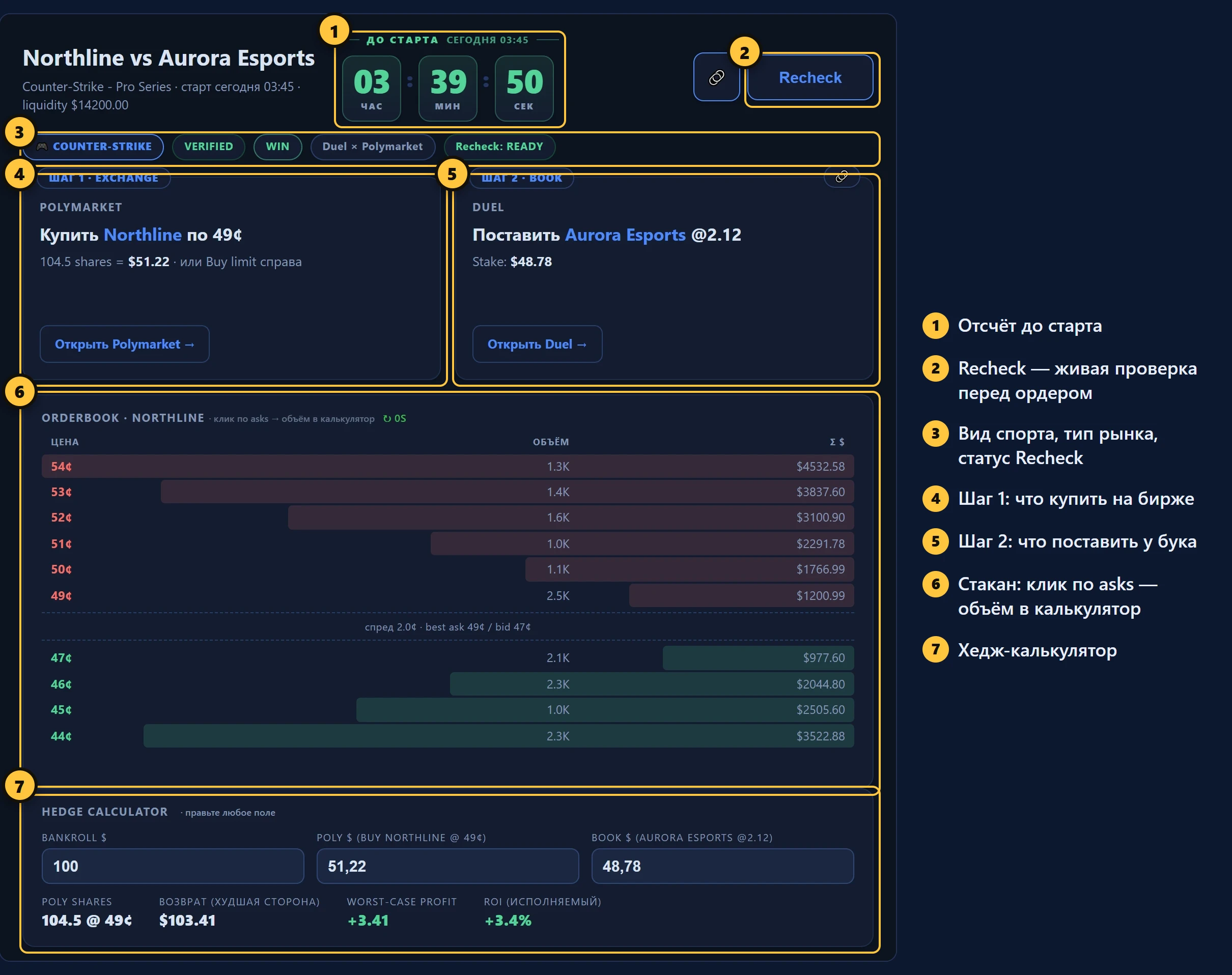Image resolution: width=1232 pixels, height=975 pixels.
Task: Click the Aurora Esports link in step 2
Action: coord(626,235)
